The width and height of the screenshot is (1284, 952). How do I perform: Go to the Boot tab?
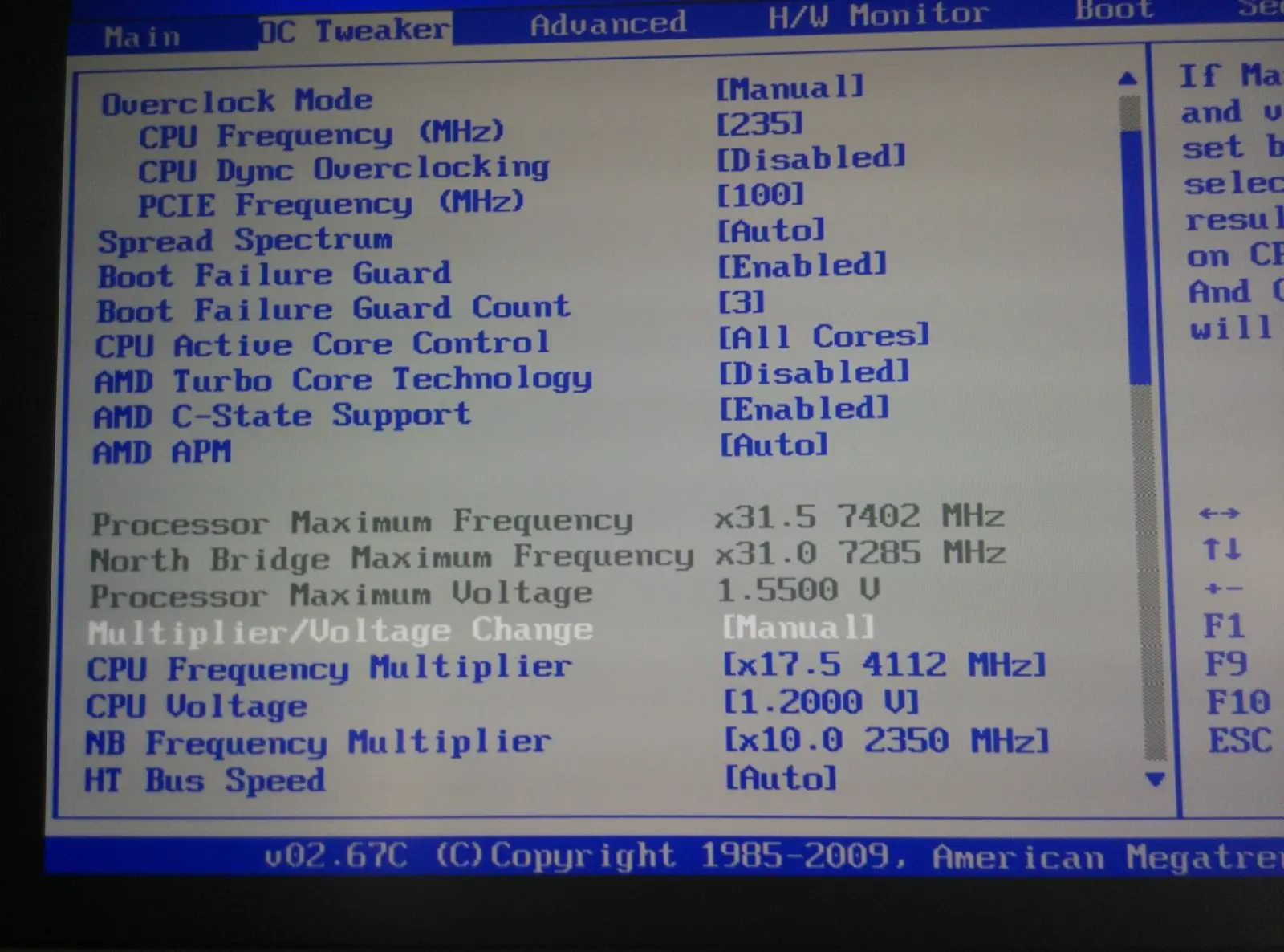[1114, 10]
